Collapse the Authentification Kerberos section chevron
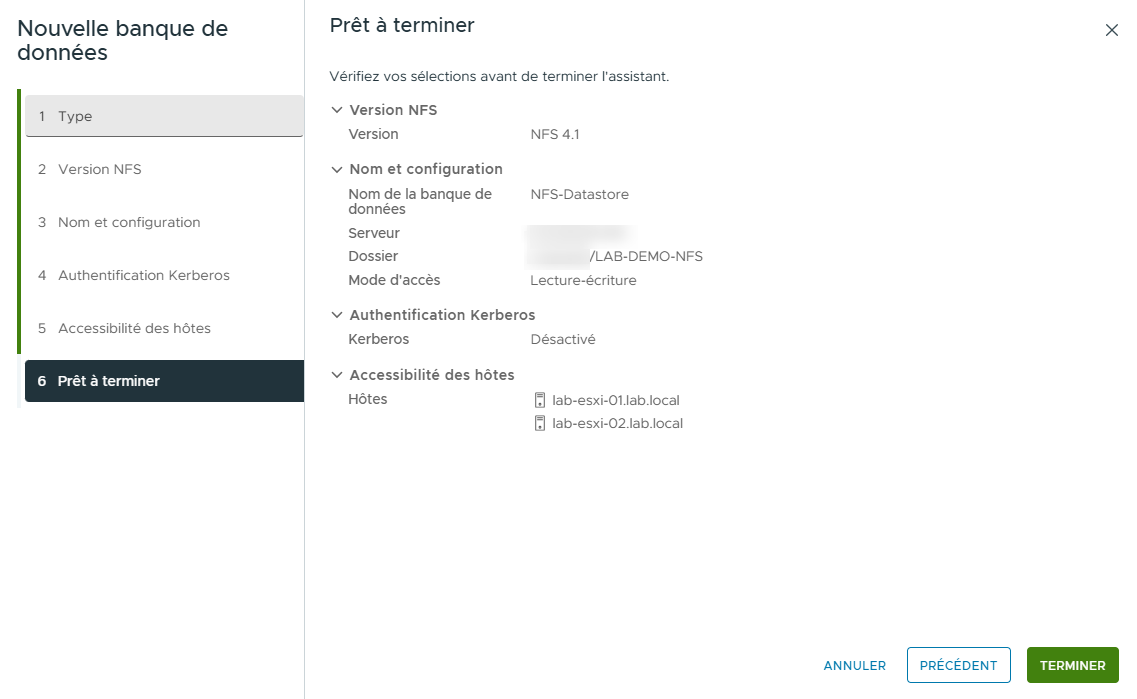Image resolution: width=1137 pixels, height=699 pixels. click(337, 315)
